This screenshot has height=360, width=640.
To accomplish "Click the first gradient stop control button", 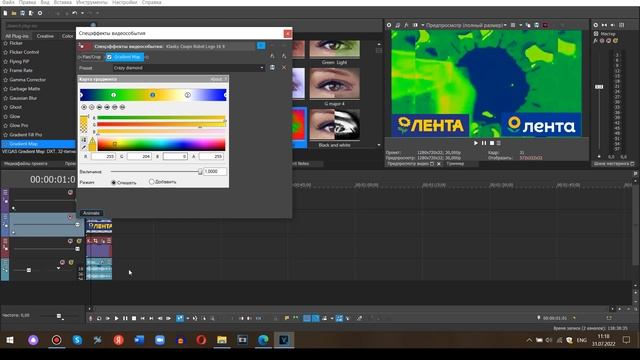I will pyautogui.click(x=84, y=107).
